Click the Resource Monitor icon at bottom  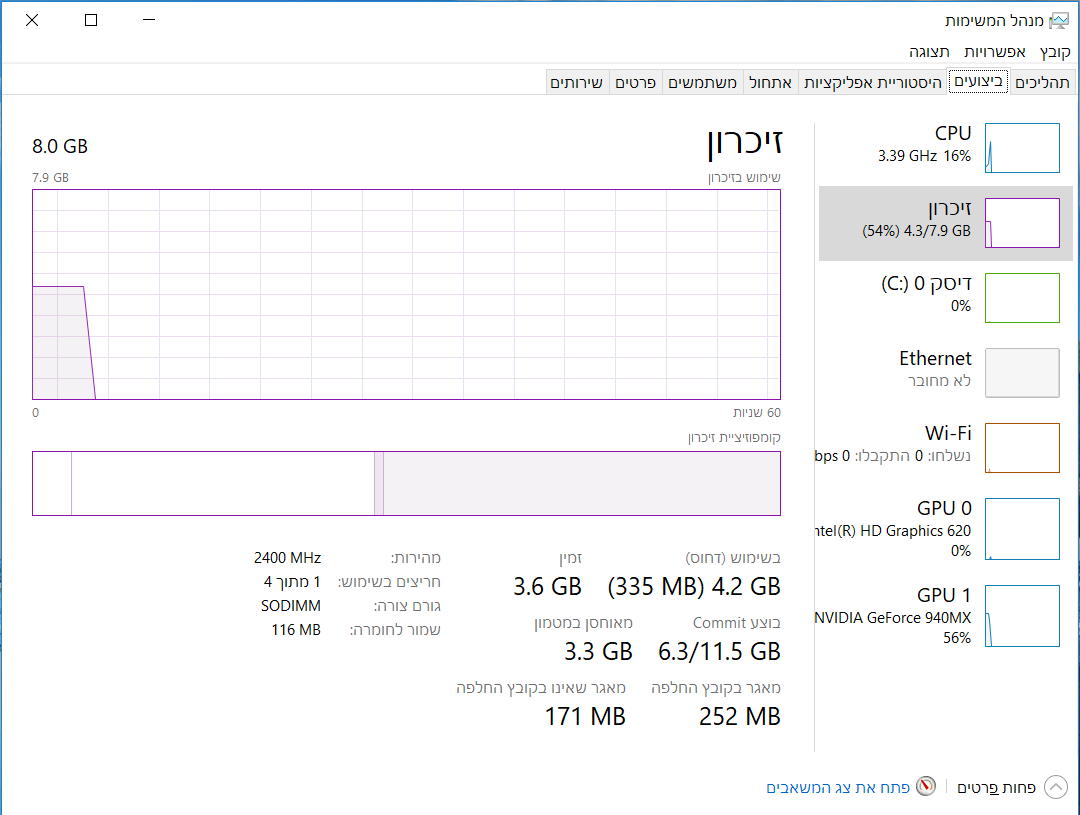pos(926,786)
